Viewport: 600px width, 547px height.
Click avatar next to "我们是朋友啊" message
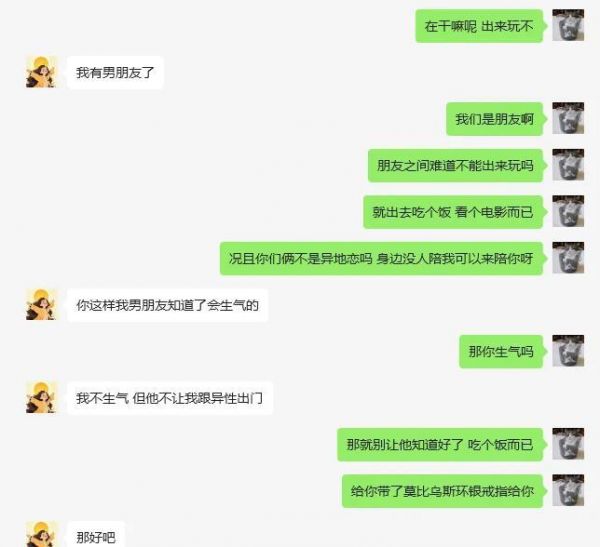click(x=568, y=118)
